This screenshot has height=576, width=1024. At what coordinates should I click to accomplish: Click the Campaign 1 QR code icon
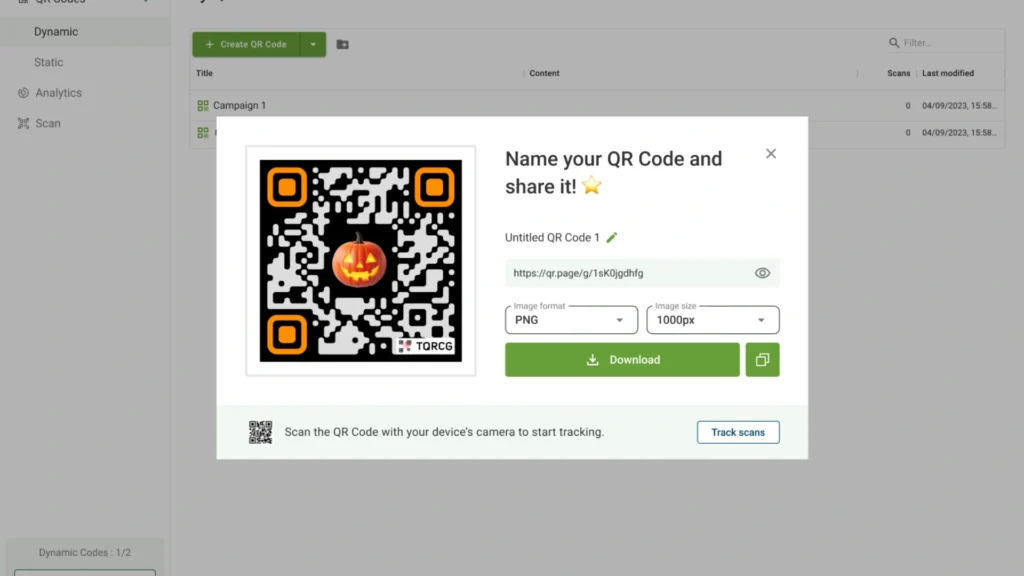(203, 106)
